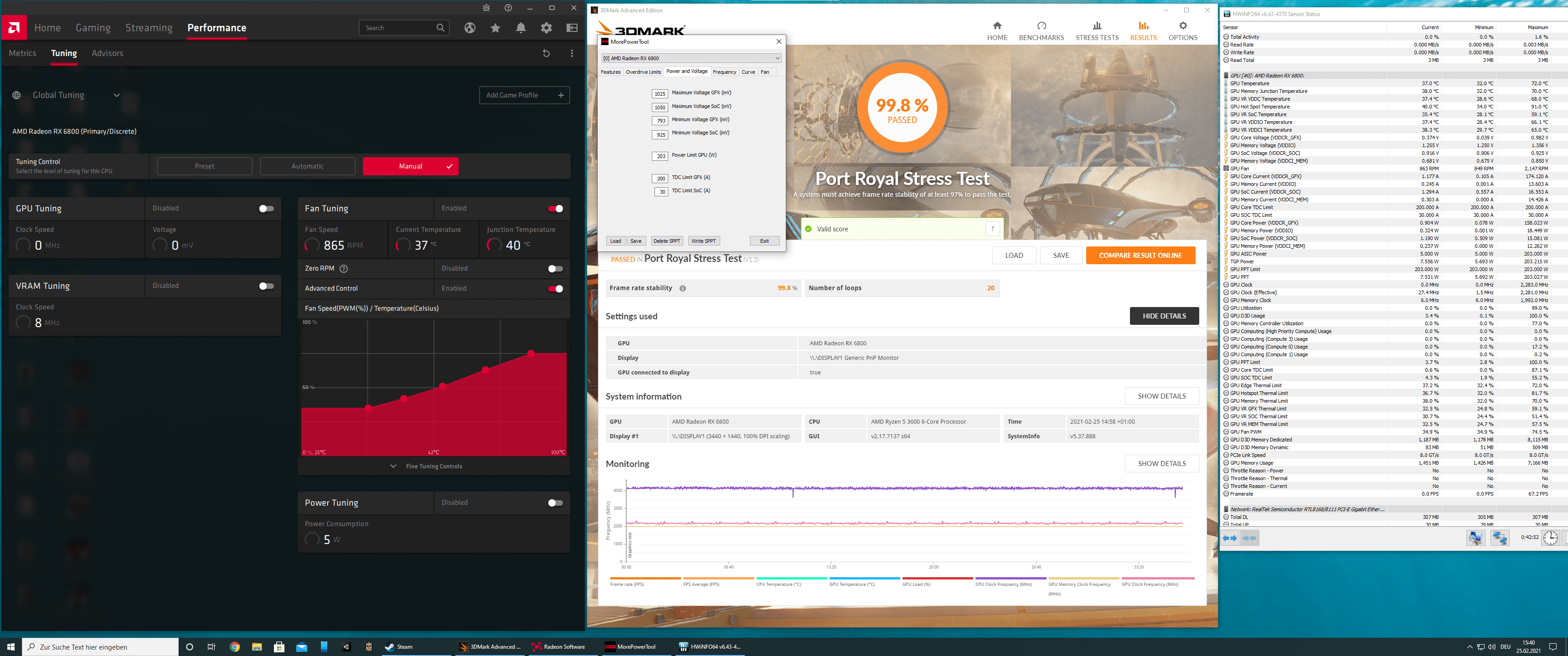Open Stress Tests section in 3DMark
The width and height of the screenshot is (1568, 656).
1097,31
